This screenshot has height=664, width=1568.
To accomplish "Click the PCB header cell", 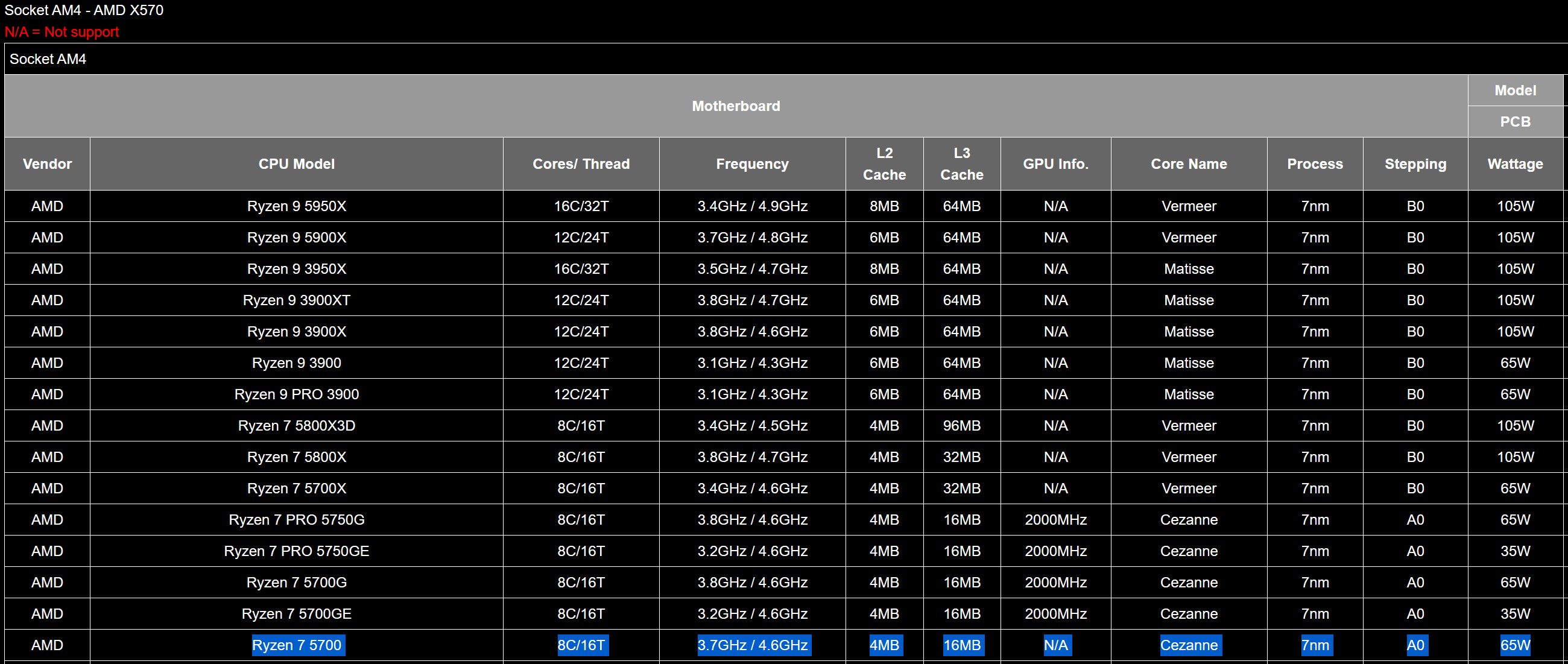I will point(1516,122).
